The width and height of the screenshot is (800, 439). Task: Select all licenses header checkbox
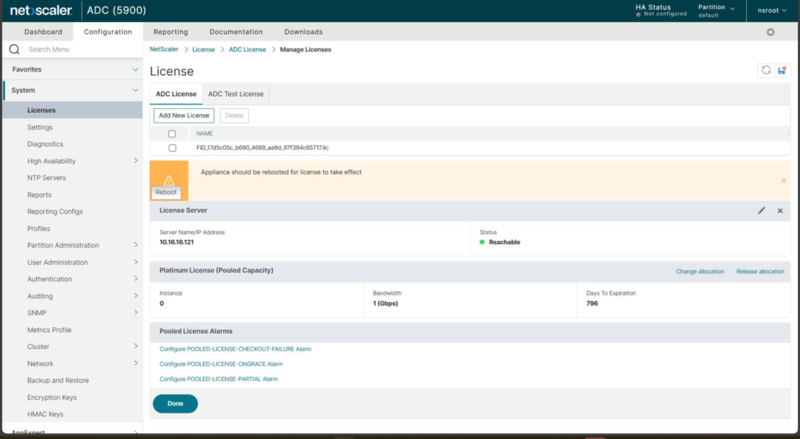[172, 134]
